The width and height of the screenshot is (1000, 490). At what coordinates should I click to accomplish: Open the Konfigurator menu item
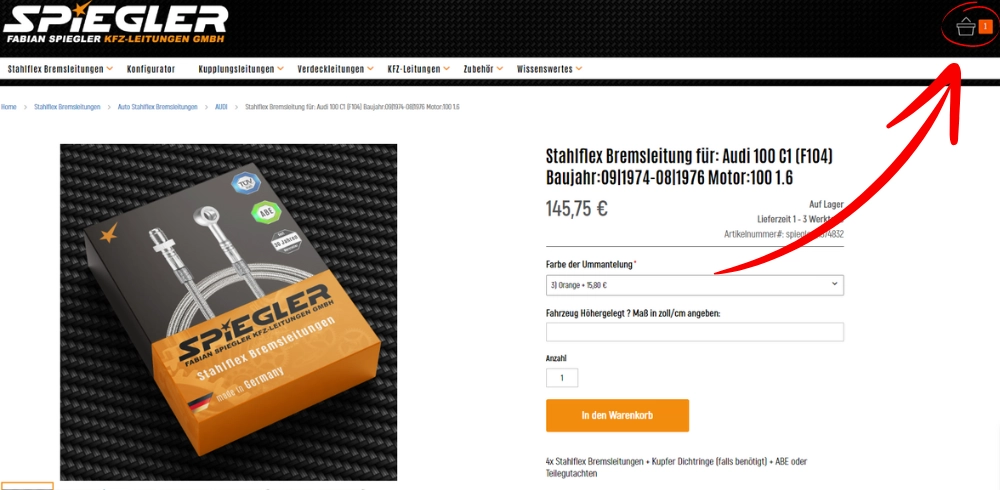coord(151,69)
